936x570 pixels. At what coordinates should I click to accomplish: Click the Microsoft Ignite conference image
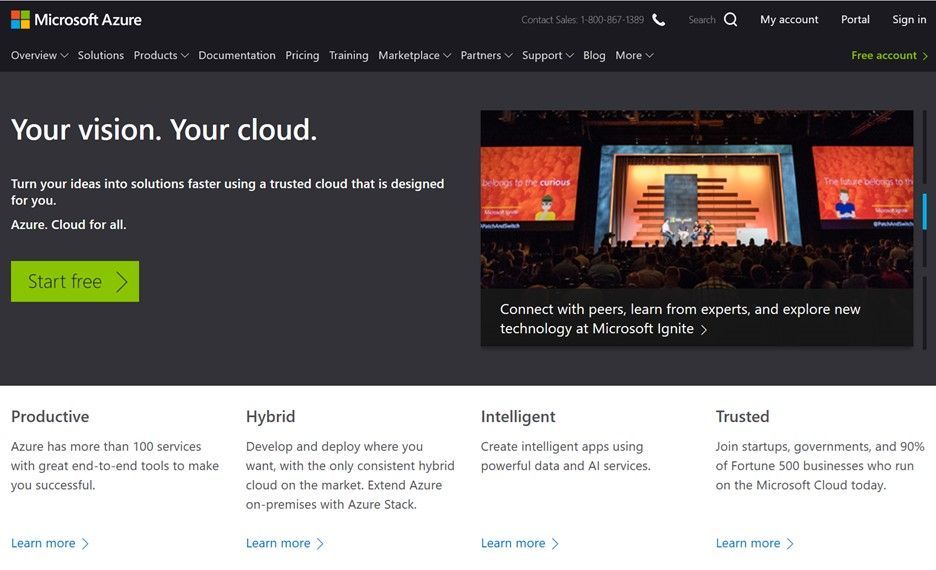point(697,199)
